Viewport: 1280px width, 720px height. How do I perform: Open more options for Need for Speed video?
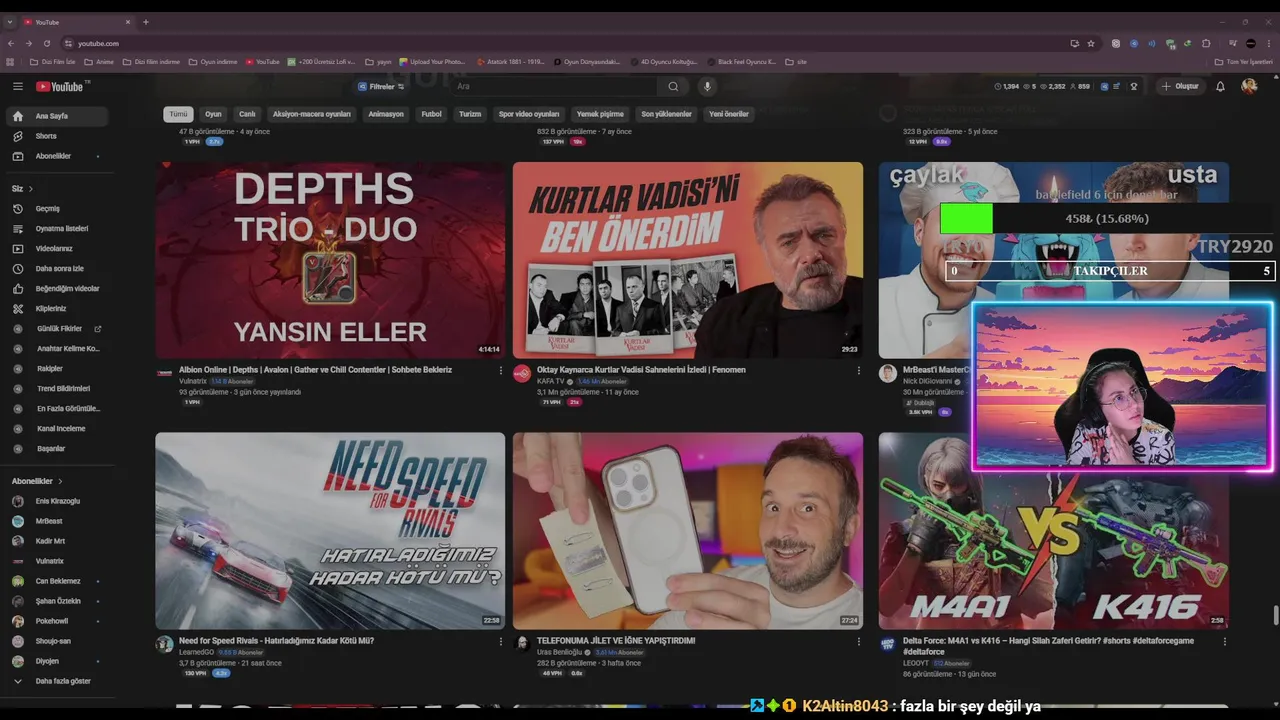point(501,642)
